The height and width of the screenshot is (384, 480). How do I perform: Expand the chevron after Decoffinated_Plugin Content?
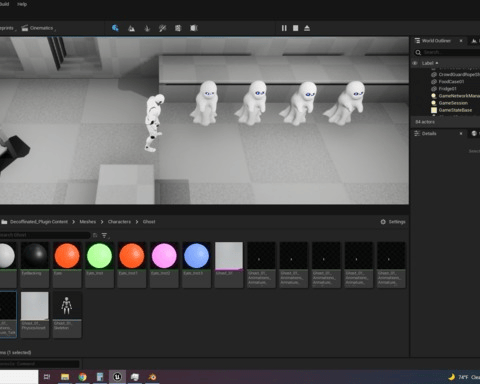point(73,222)
